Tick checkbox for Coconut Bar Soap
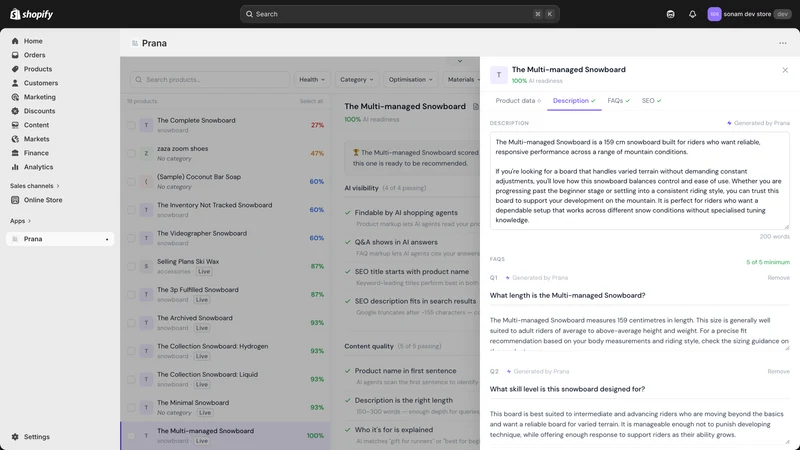Screen dimensions: 800x450 point(131,182)
